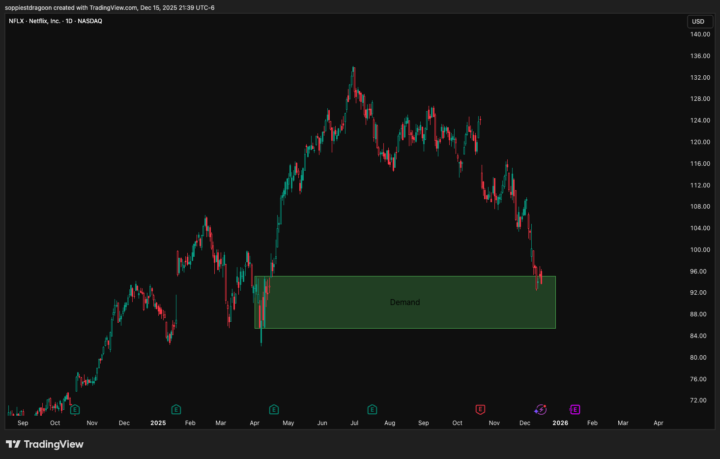Open green earnings marker just before Feb 2025
Viewport: 720px width, 459px height.
click(176, 409)
